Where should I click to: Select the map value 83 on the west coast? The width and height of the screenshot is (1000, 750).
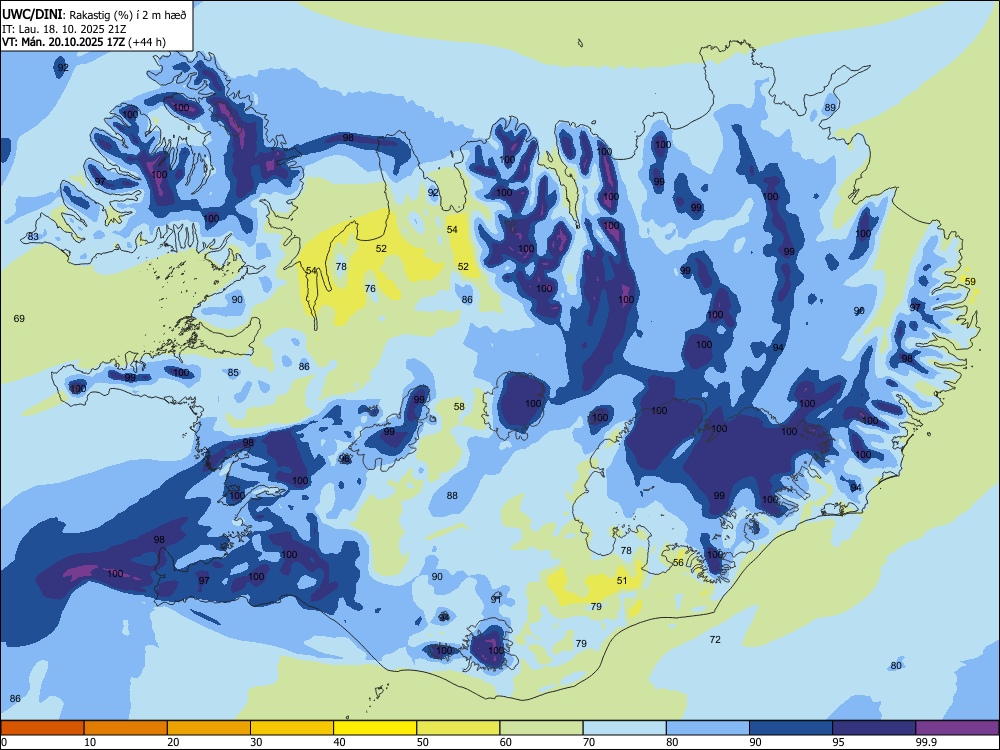click(33, 237)
